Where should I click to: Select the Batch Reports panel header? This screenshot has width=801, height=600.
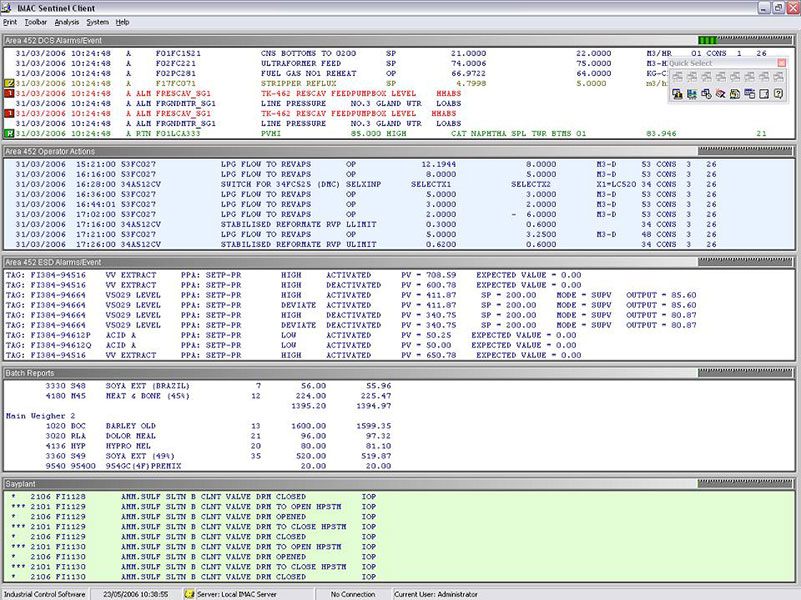pyautogui.click(x=300, y=371)
